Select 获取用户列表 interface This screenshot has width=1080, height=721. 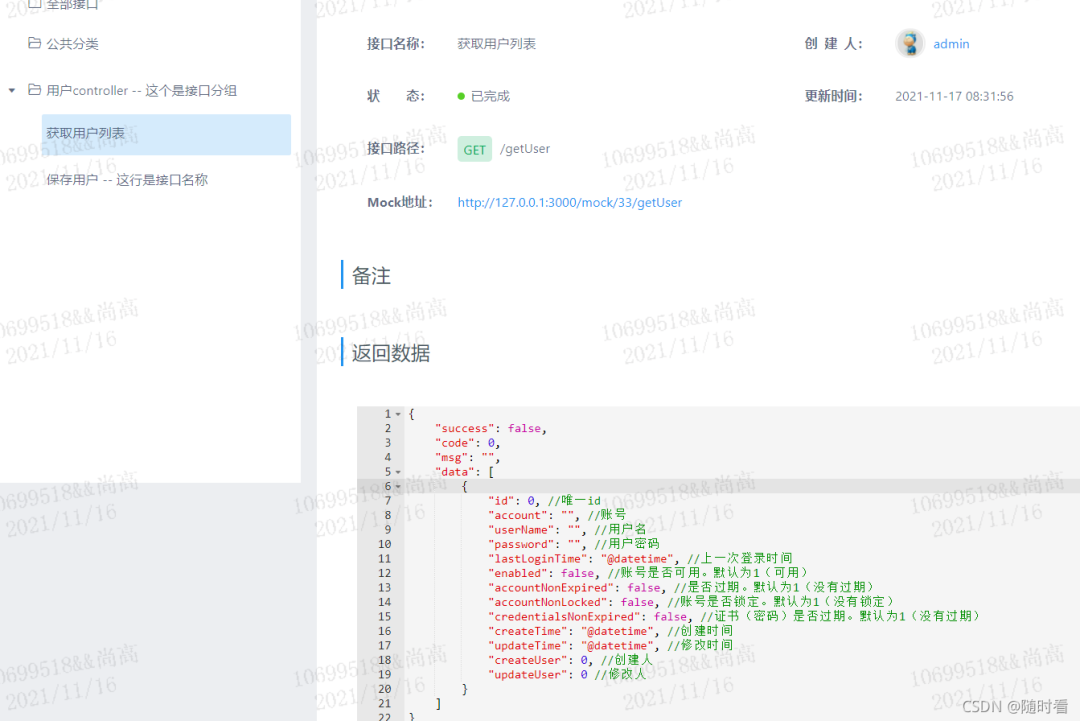166,134
